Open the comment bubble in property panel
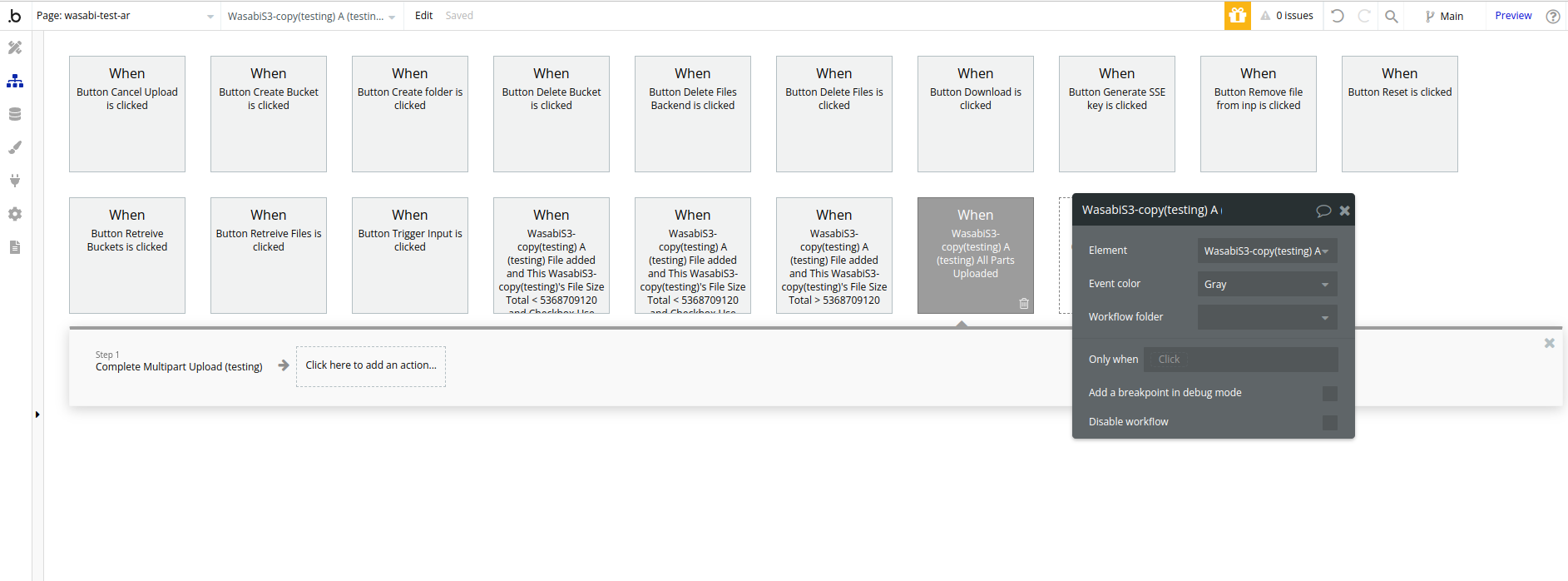Image resolution: width=1568 pixels, height=581 pixels. (1323, 211)
